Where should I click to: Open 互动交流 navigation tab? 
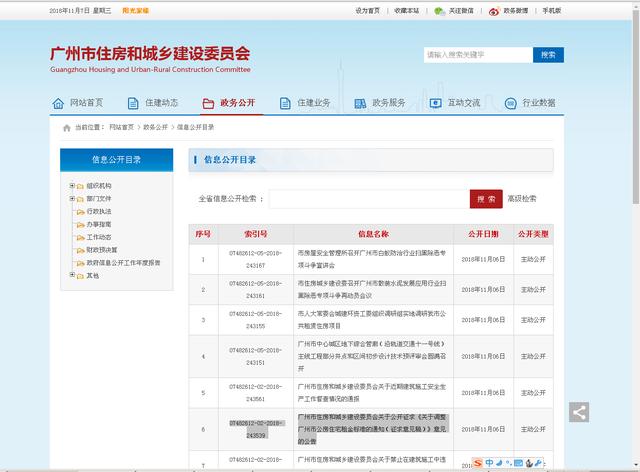tap(455, 103)
